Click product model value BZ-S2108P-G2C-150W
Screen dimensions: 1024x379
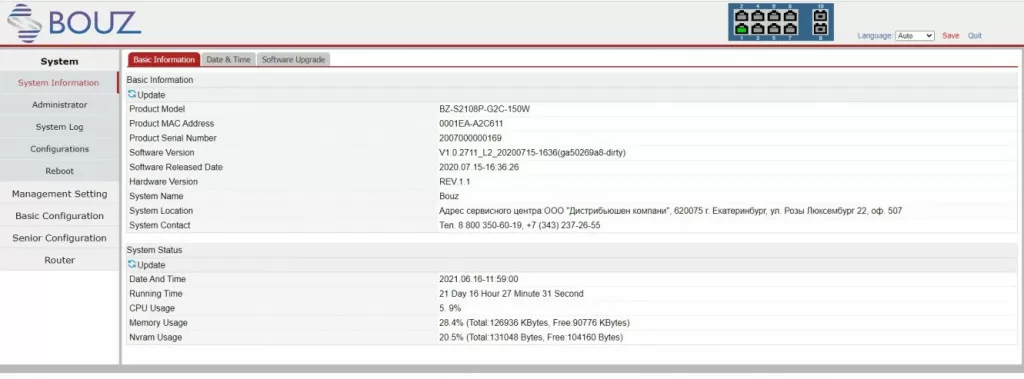pyautogui.click(x=485, y=109)
